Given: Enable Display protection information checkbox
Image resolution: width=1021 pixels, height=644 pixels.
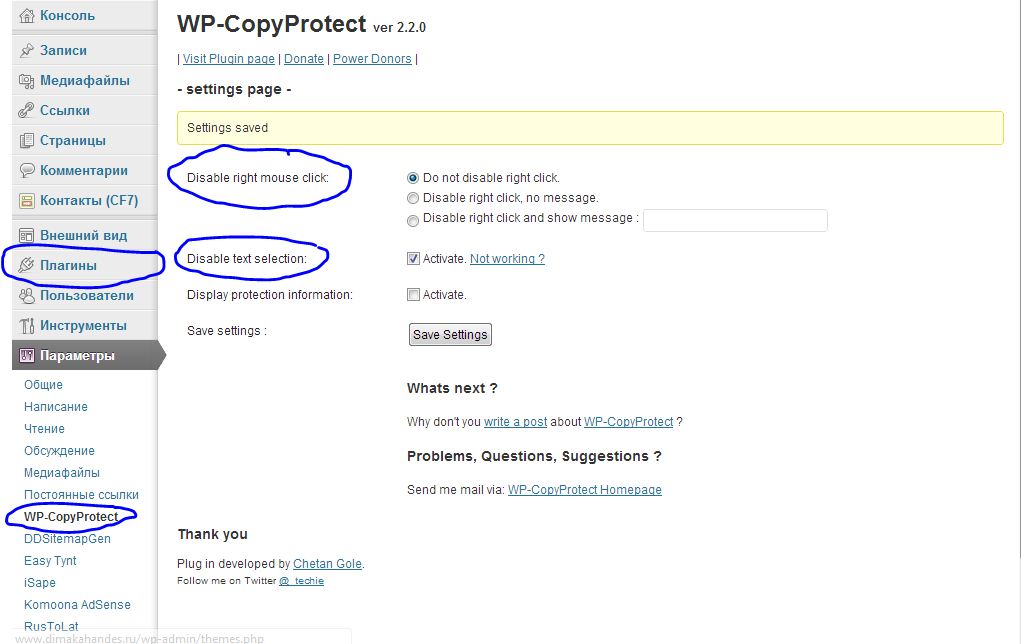Looking at the screenshot, I should click(x=413, y=294).
